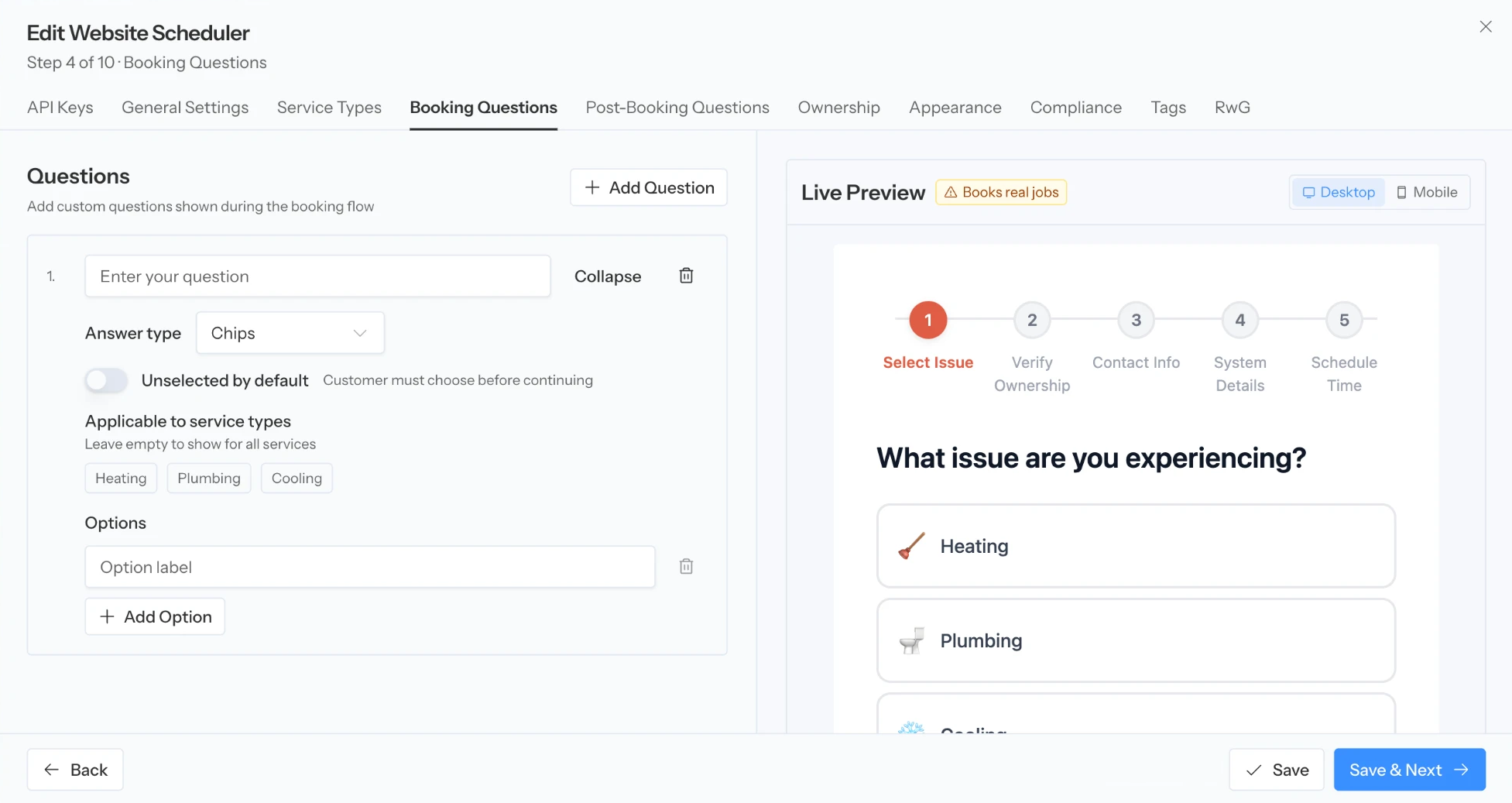Go to step 1 Select Issue circle
This screenshot has width=1512, height=803.
click(927, 320)
